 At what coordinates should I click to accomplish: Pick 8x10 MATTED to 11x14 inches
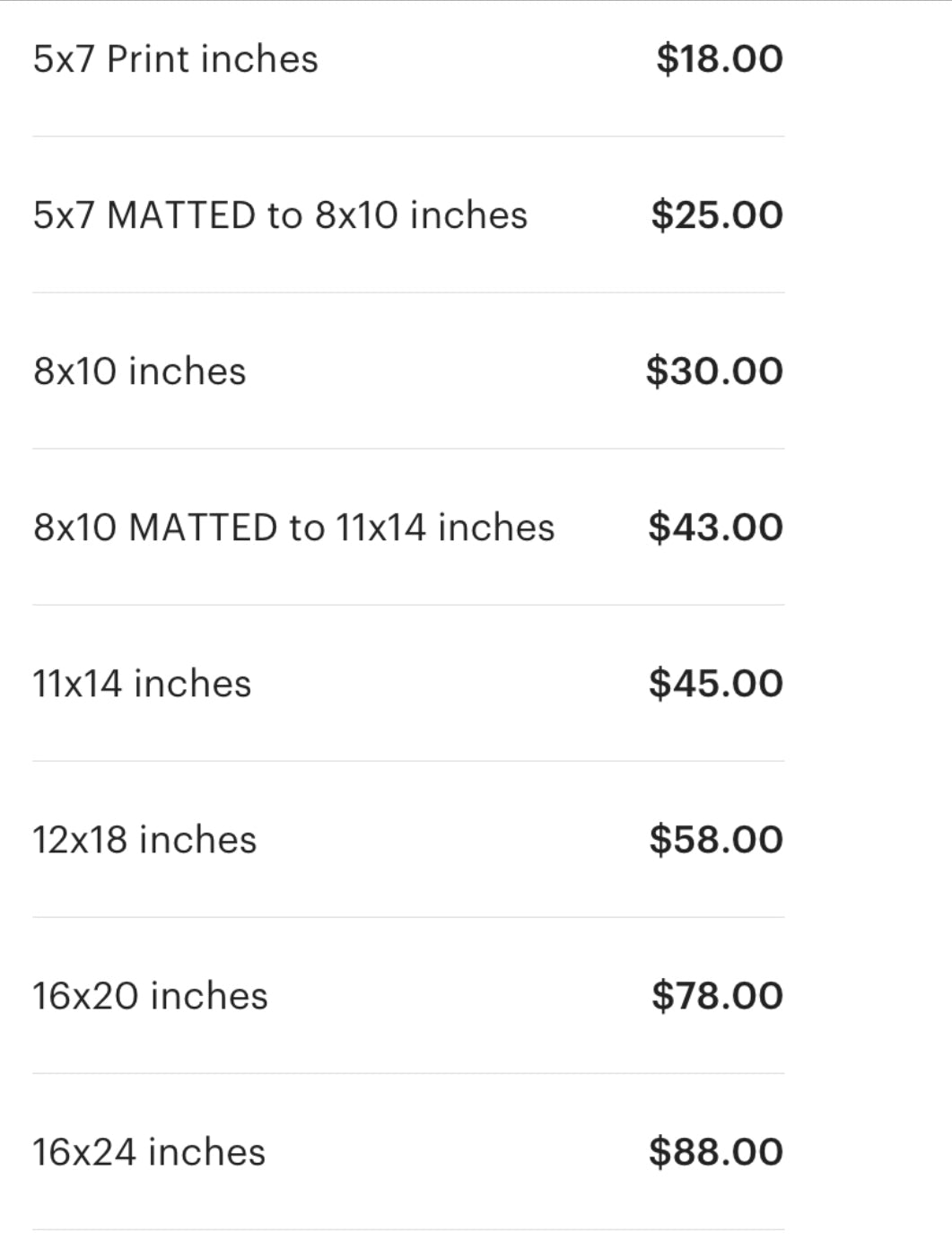pos(293,528)
